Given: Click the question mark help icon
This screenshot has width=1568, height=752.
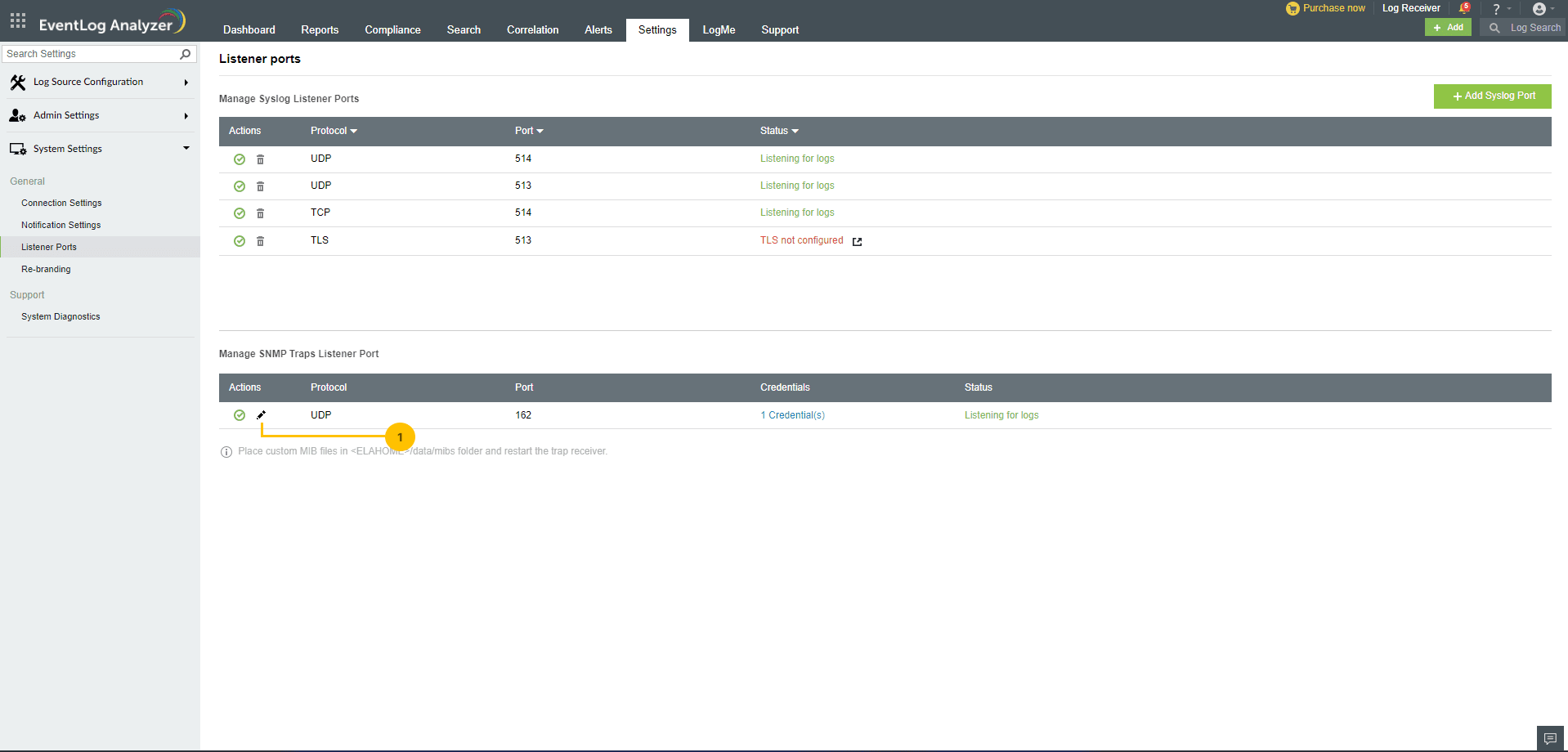Looking at the screenshot, I should coord(1495,9).
